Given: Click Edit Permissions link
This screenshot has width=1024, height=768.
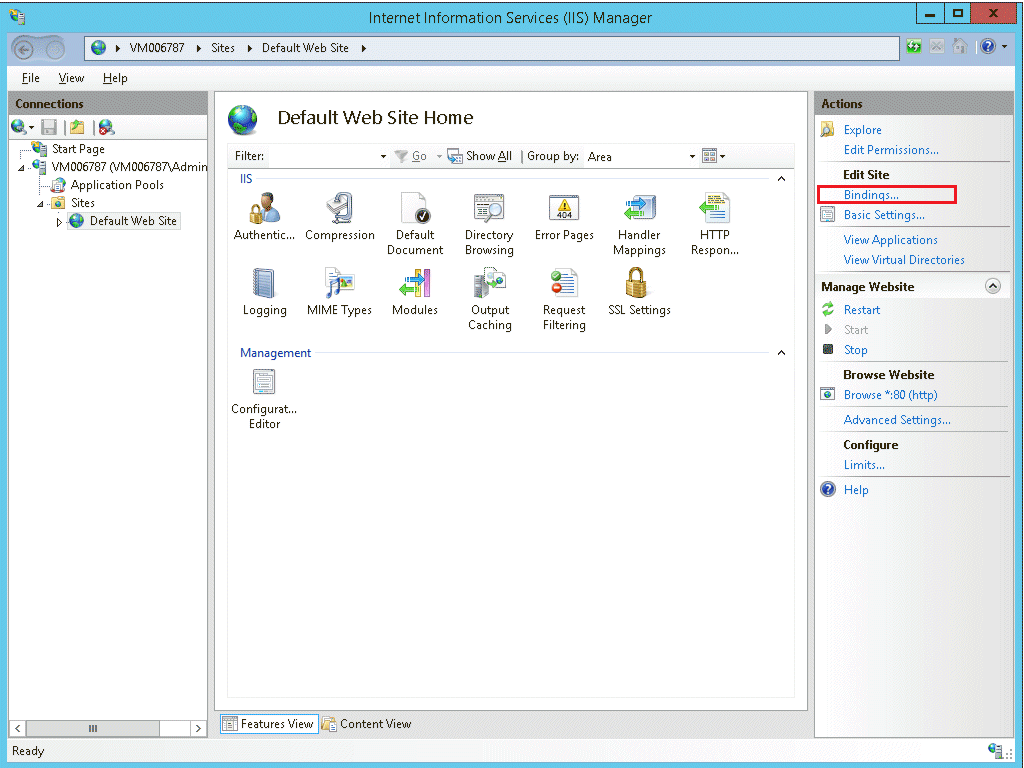Looking at the screenshot, I should (891, 150).
